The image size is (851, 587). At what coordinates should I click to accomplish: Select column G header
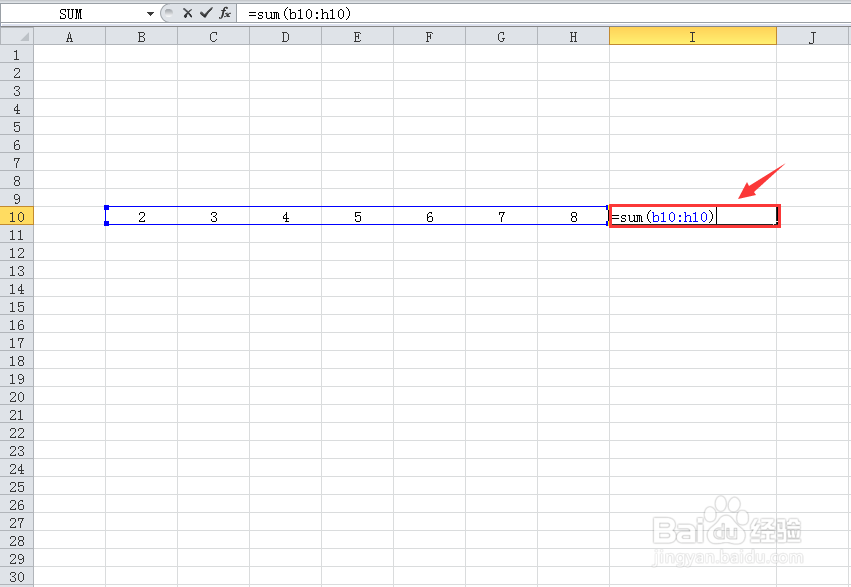pos(501,37)
